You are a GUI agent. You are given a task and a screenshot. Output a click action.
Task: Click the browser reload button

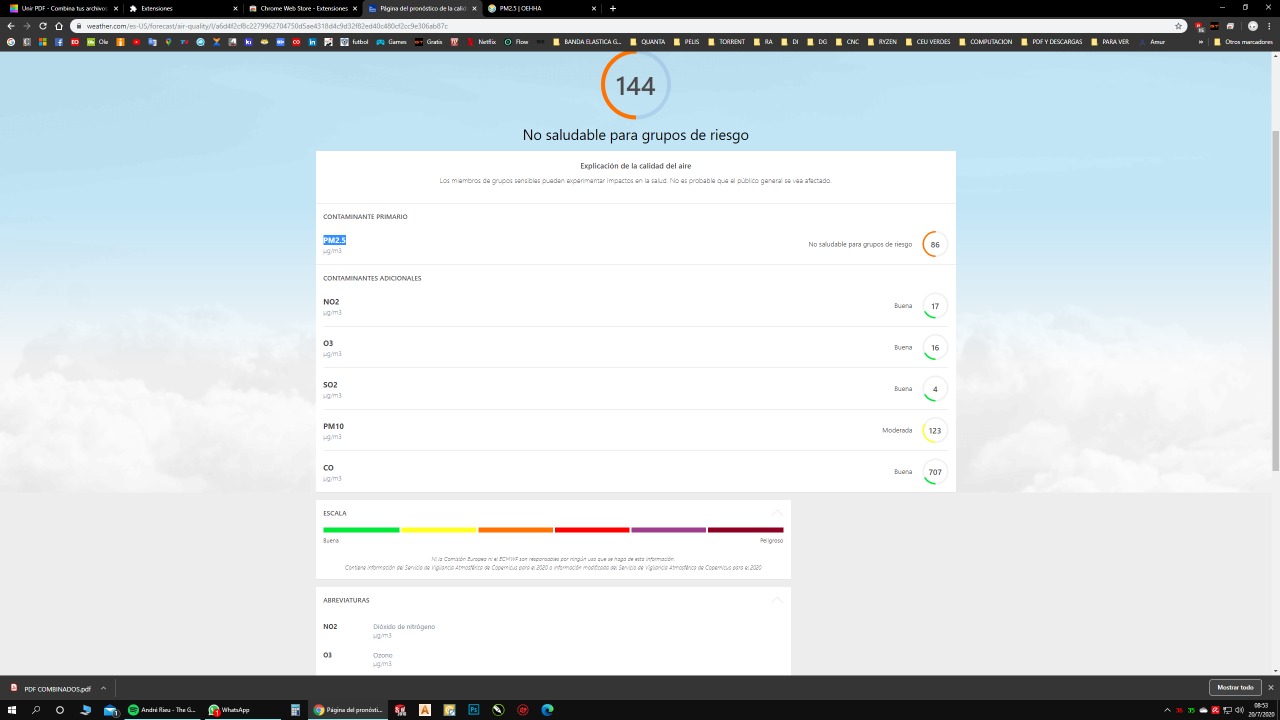pos(43,26)
